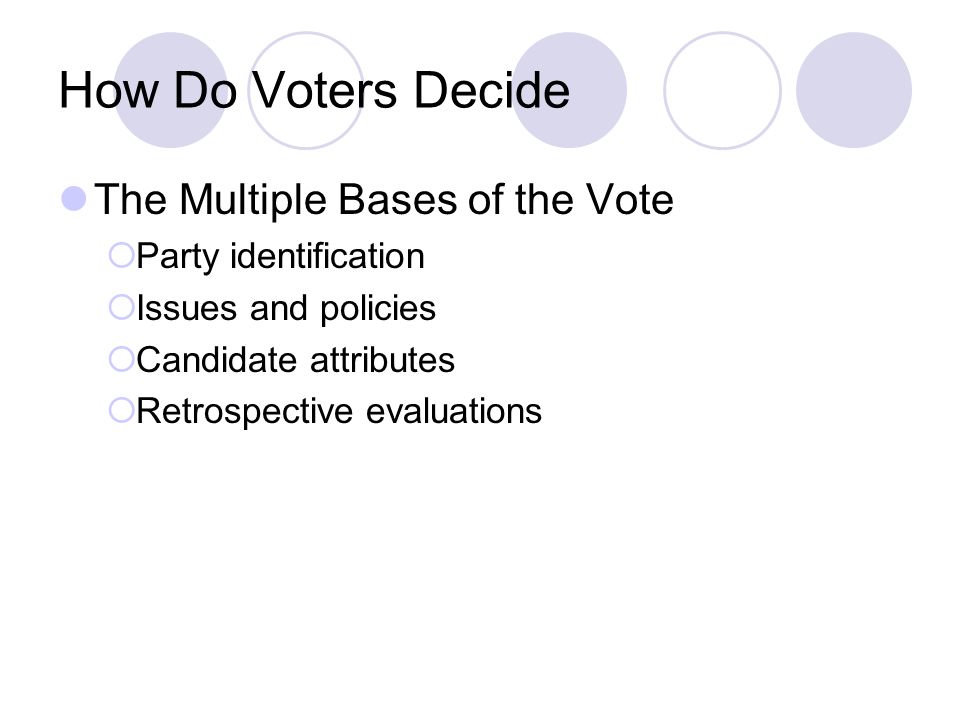
Task: Click the filled bullet before 'The Multiple Bases'
Action: [x=73, y=198]
